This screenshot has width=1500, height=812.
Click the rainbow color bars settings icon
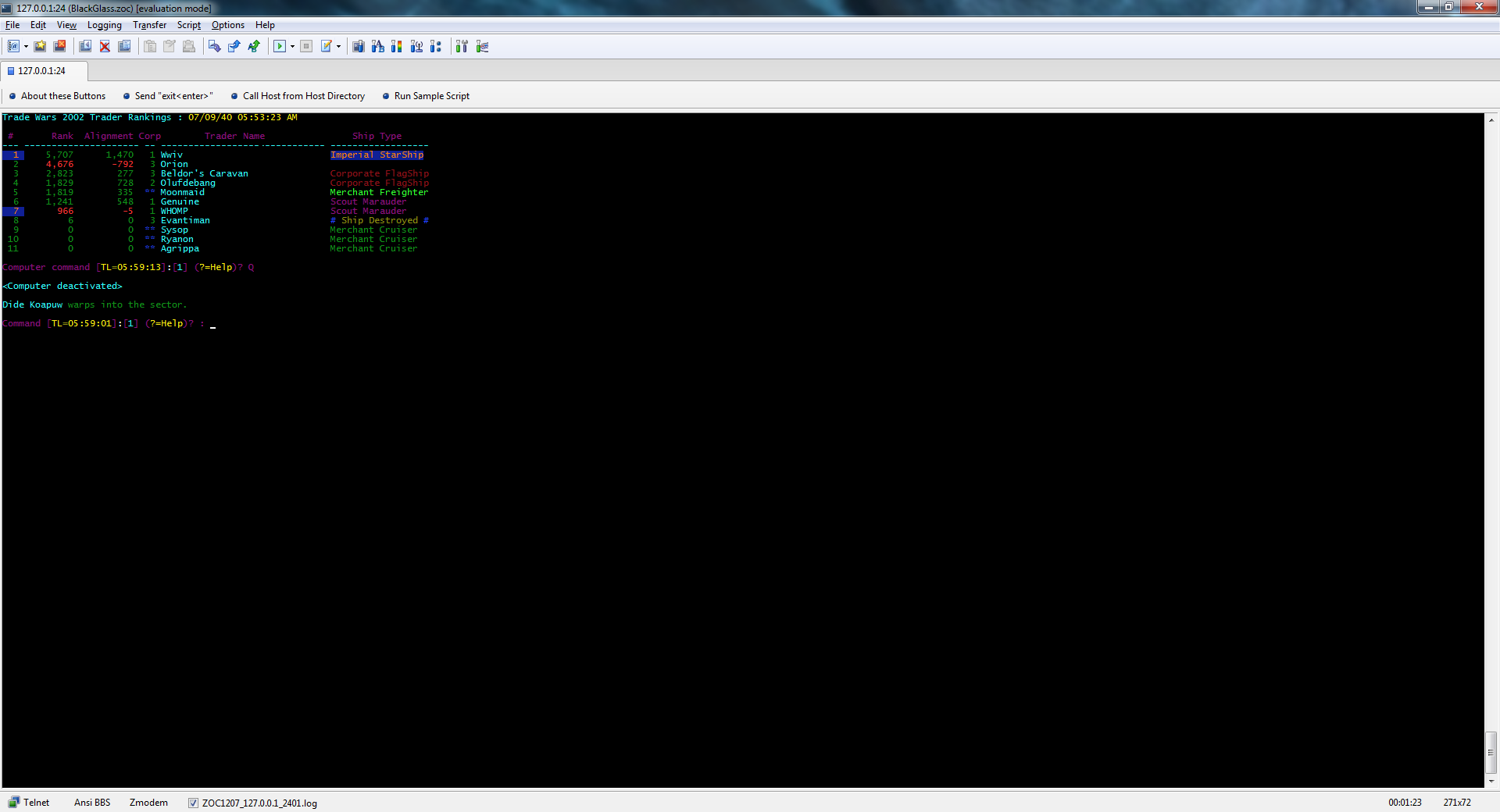397,47
